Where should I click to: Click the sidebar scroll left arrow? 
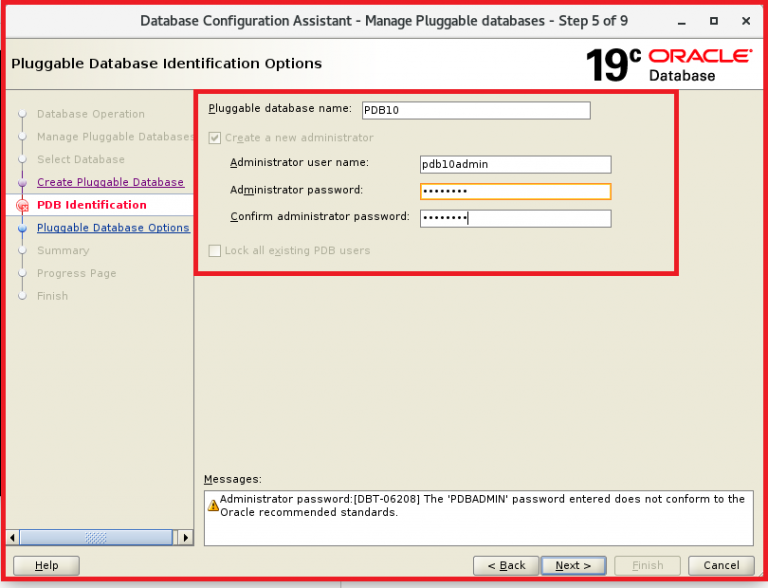click(13, 538)
